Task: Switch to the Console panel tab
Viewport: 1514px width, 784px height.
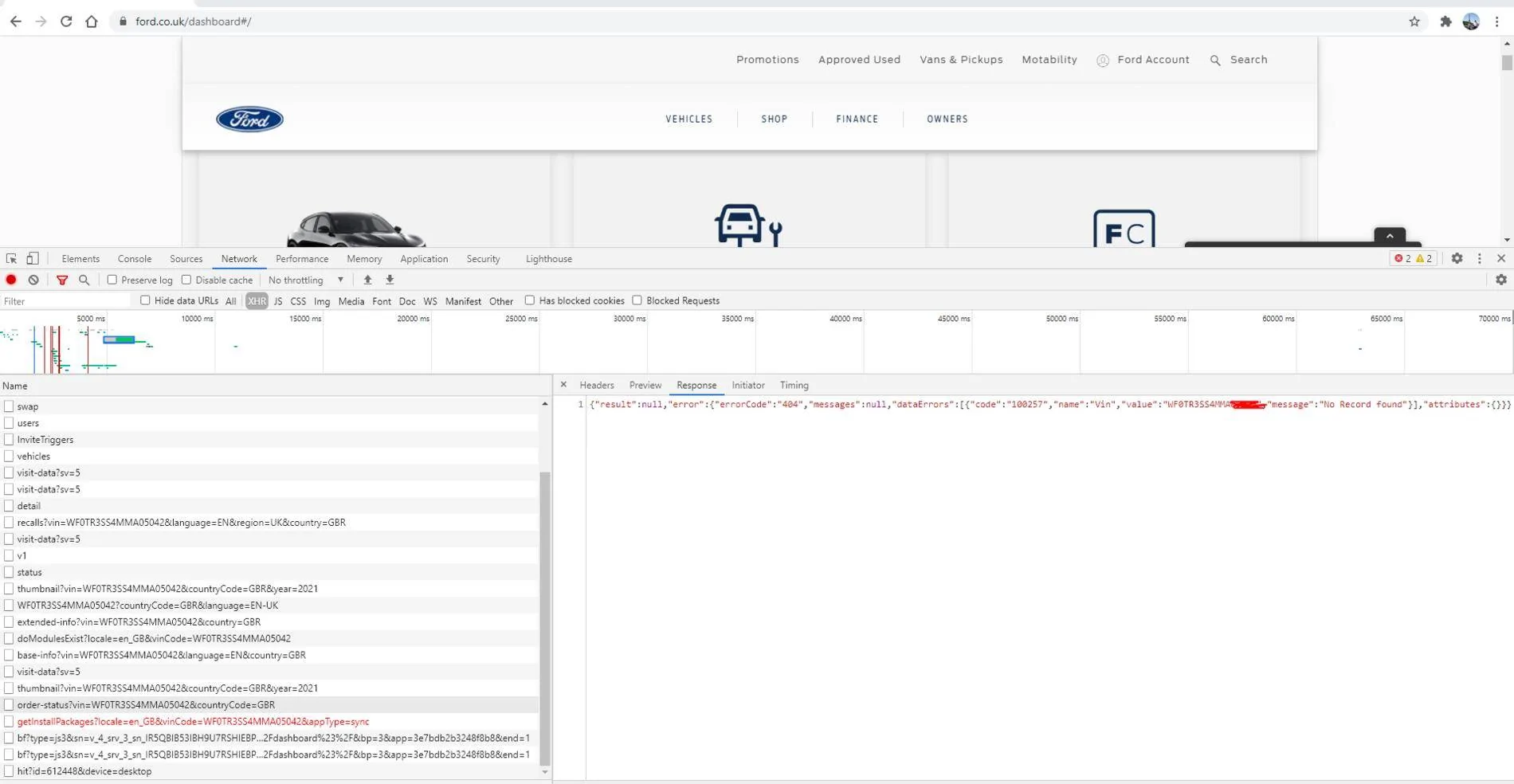Action: click(134, 258)
